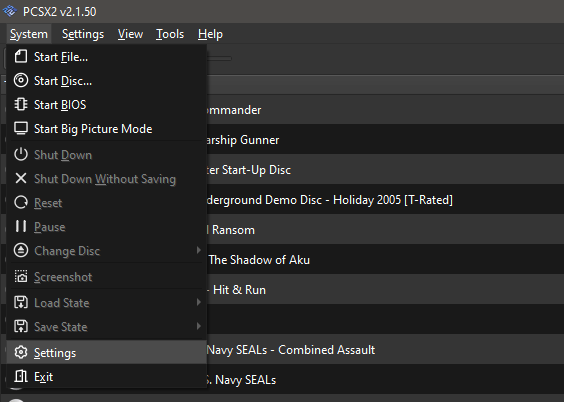The image size is (564, 402).
Task: Open the System menu
Action: 29,34
